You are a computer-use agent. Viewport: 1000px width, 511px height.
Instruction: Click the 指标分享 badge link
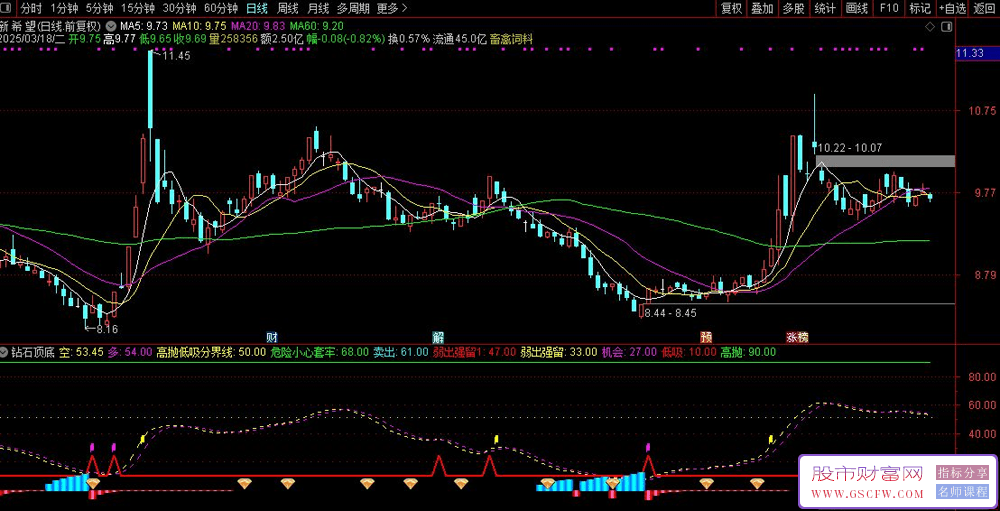click(962, 473)
